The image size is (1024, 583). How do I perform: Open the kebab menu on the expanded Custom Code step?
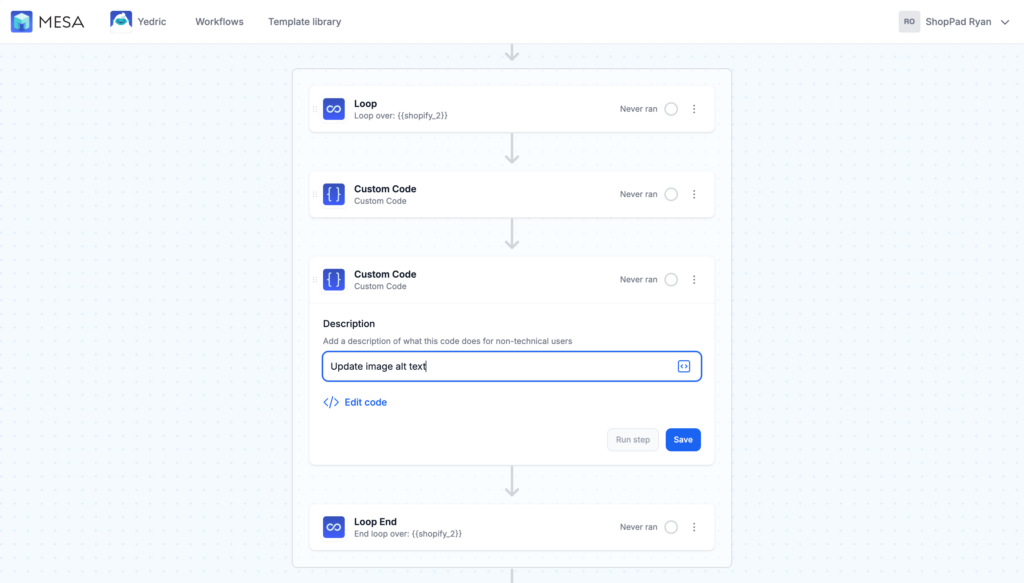coord(694,279)
